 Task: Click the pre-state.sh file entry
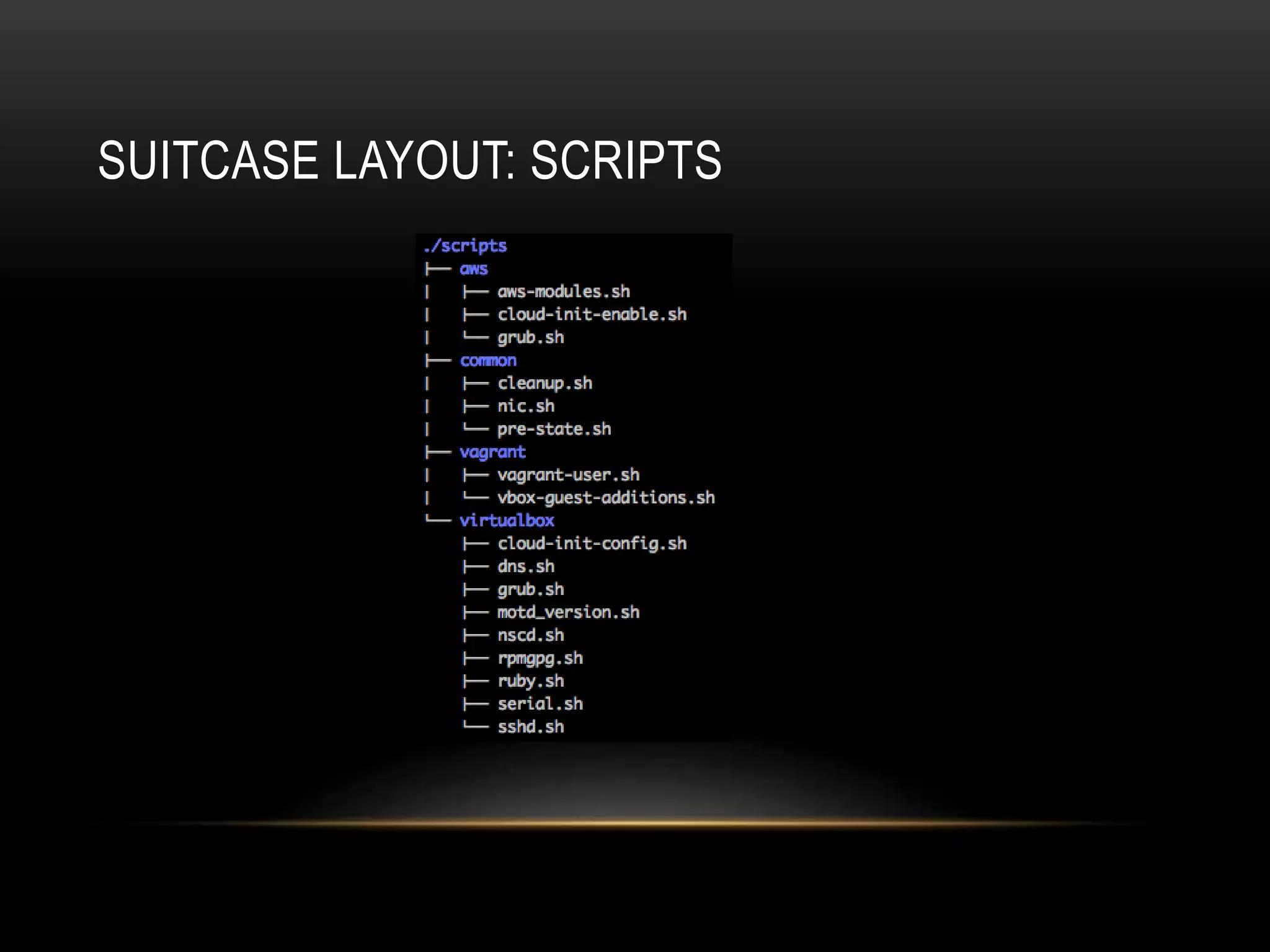coord(554,429)
